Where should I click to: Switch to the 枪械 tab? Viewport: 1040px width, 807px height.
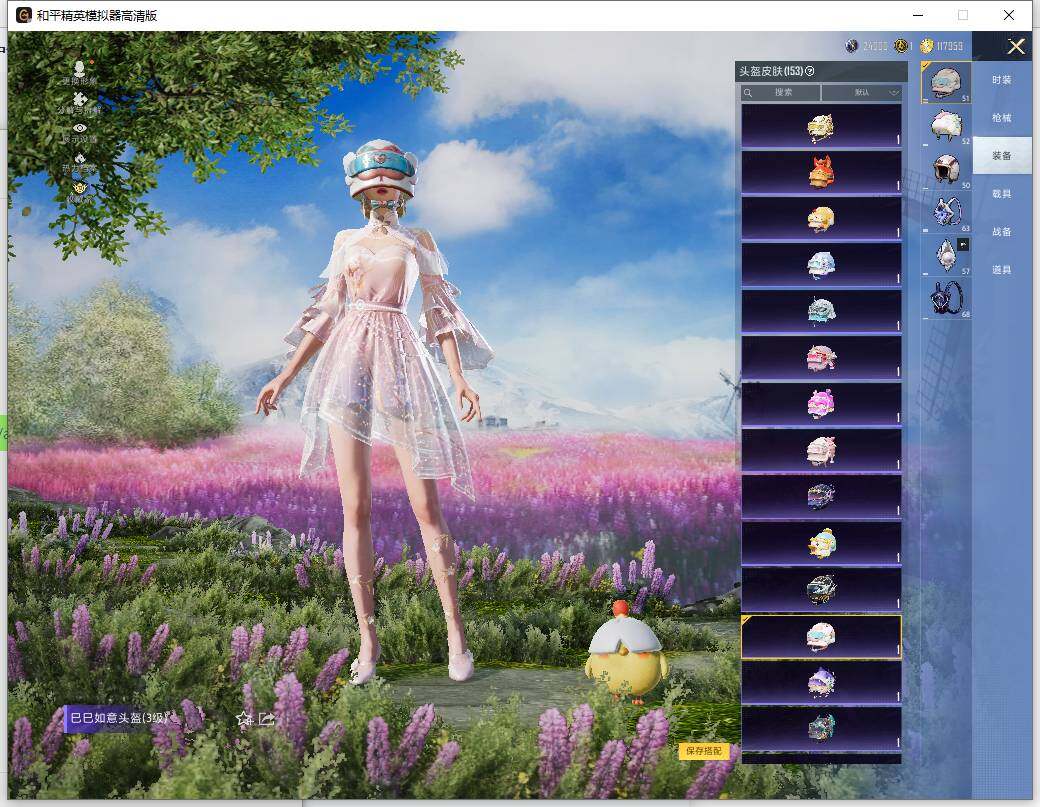coord(1001,118)
